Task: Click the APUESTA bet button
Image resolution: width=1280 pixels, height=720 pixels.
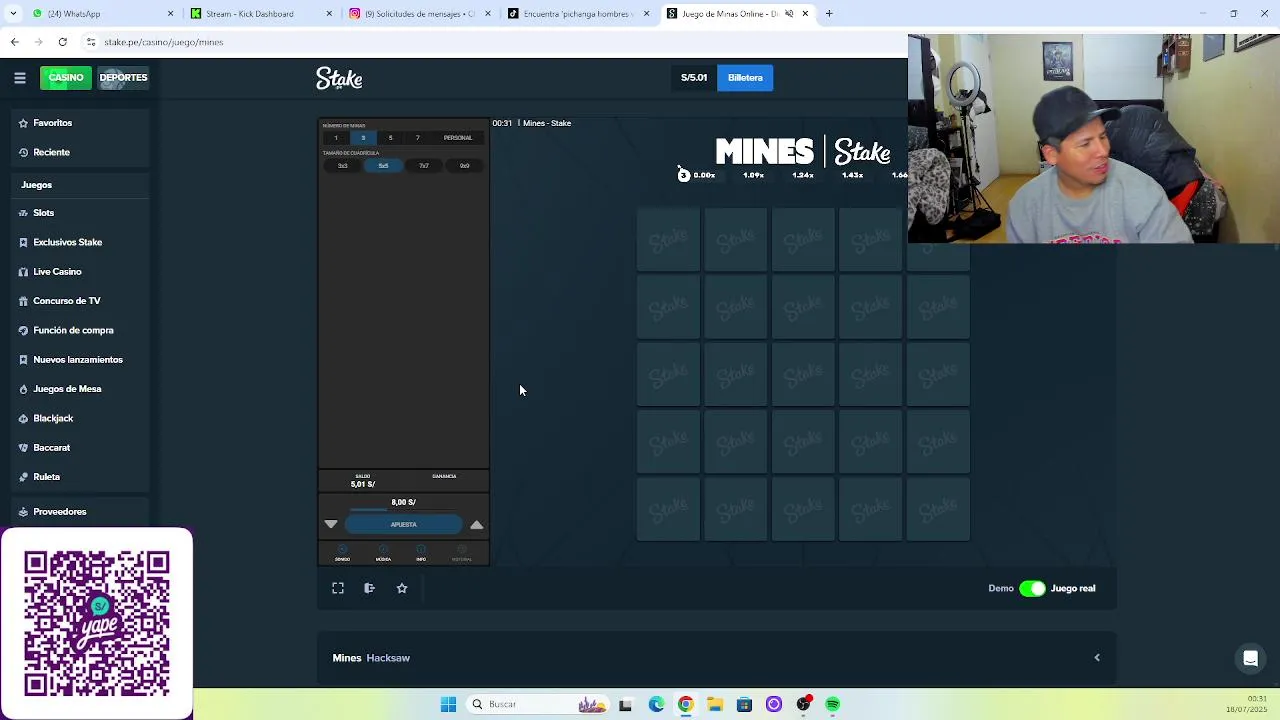Action: point(404,524)
